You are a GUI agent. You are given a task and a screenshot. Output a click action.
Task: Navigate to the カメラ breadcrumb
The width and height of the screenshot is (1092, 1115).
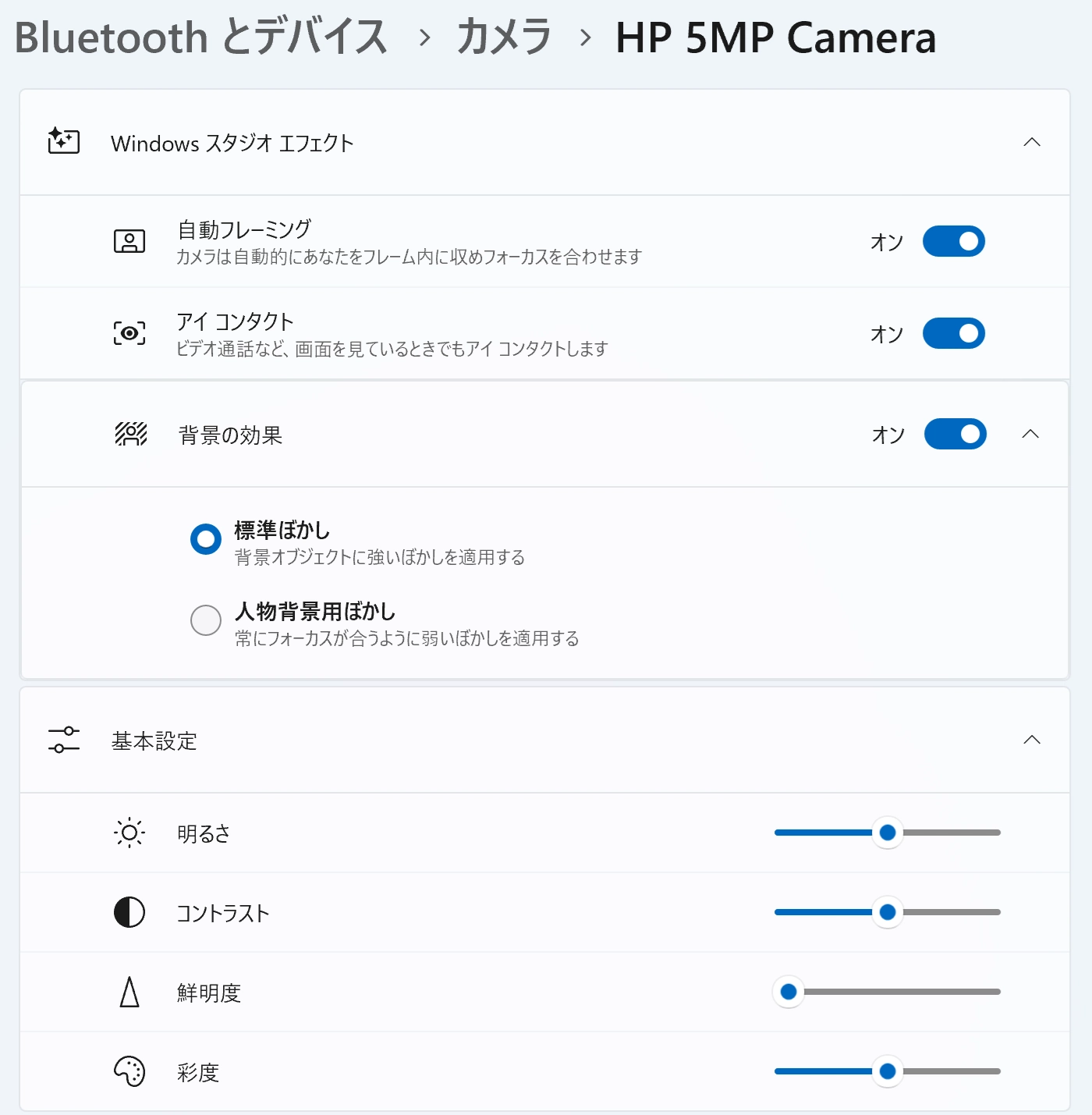tap(504, 37)
